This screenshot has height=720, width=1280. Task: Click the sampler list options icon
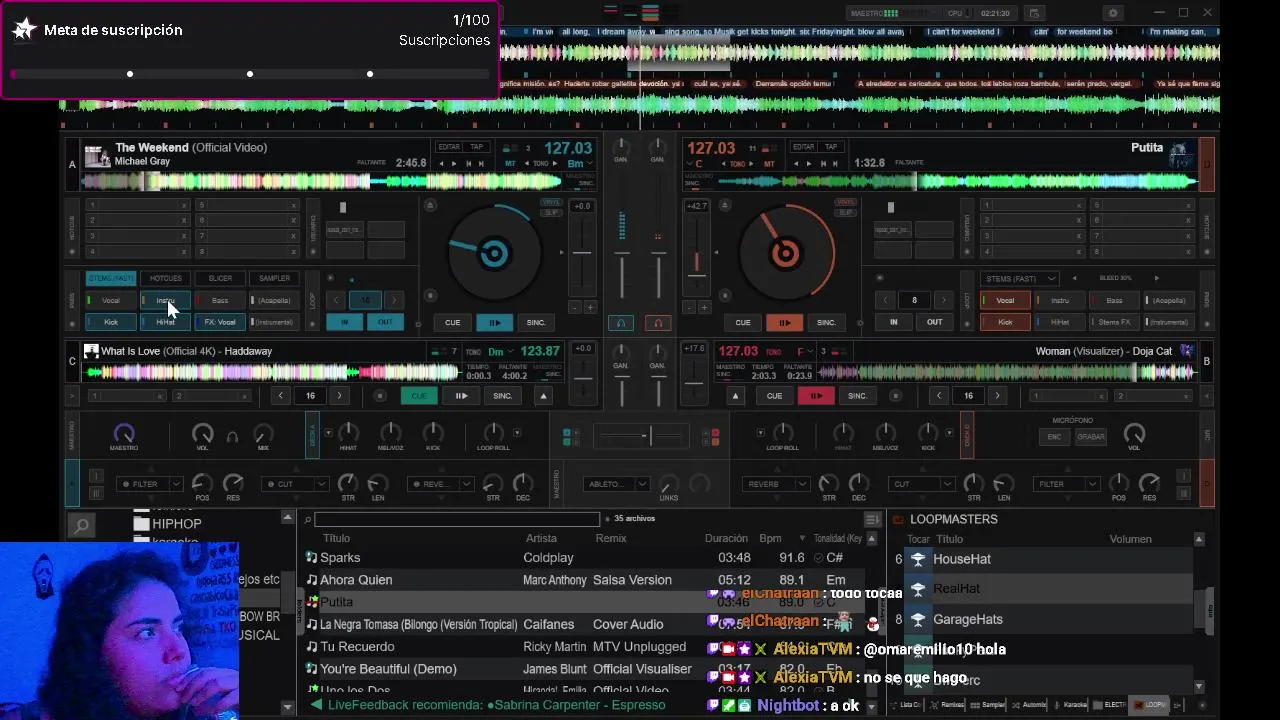pyautogui.click(x=872, y=519)
